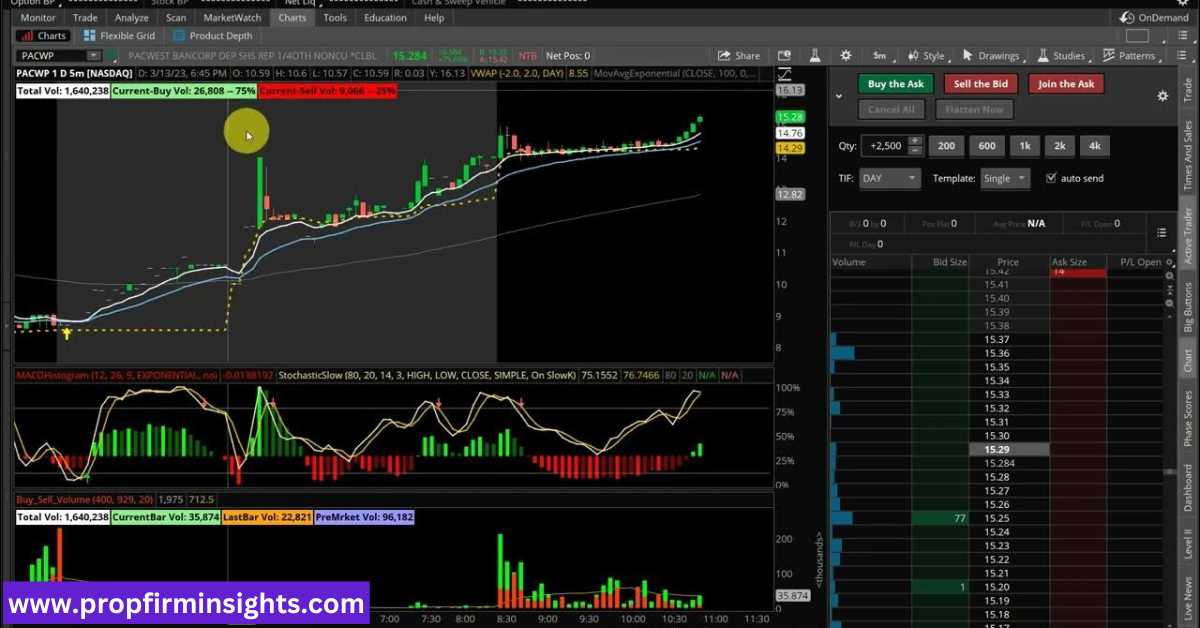Screen dimensions: 1200x628
Task: Open the Style menu in chart toolbar
Action: click(926, 56)
